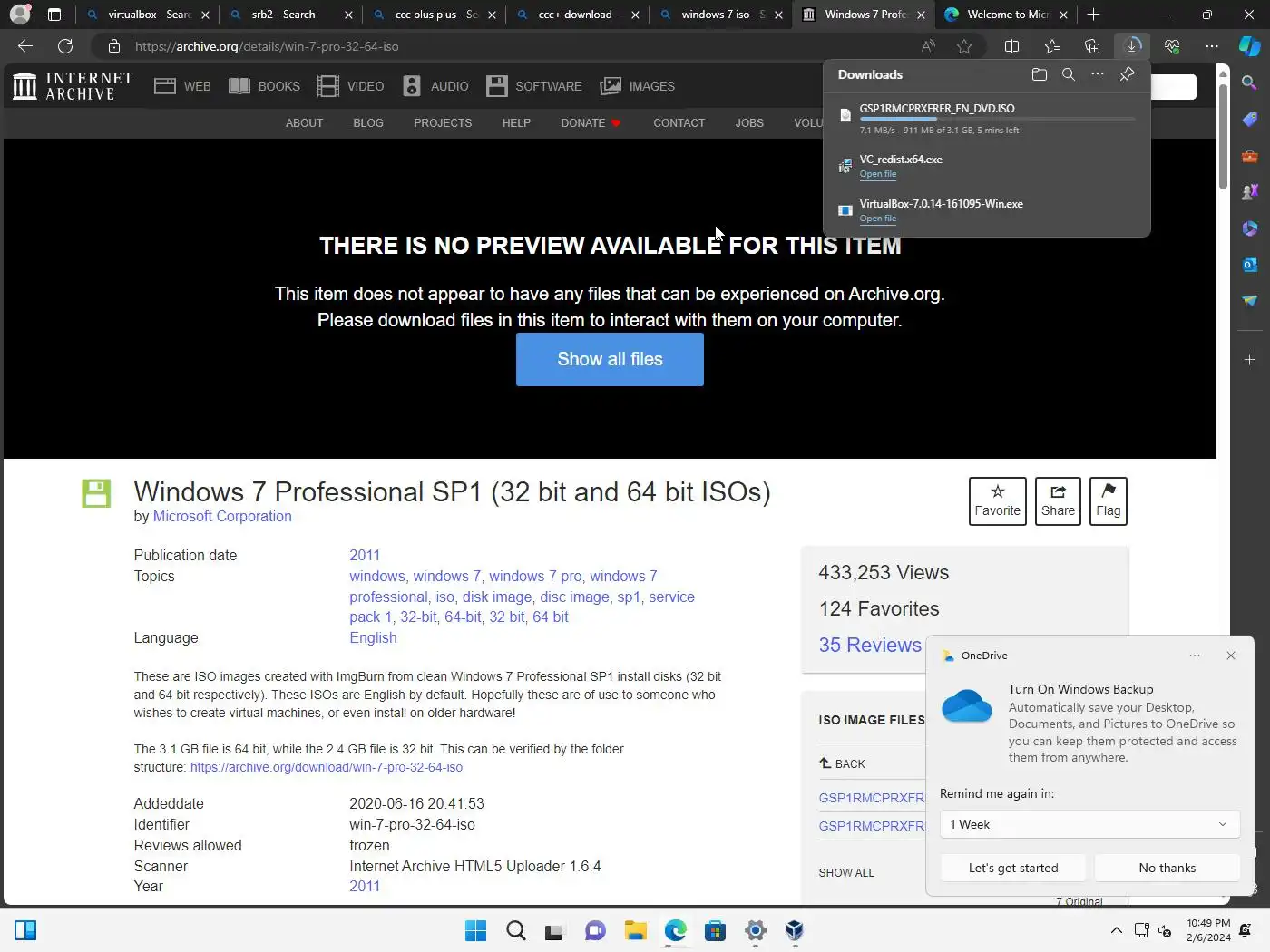This screenshot has width=1270, height=952.
Task: Click SHOW ALL in files box
Action: tap(846, 872)
